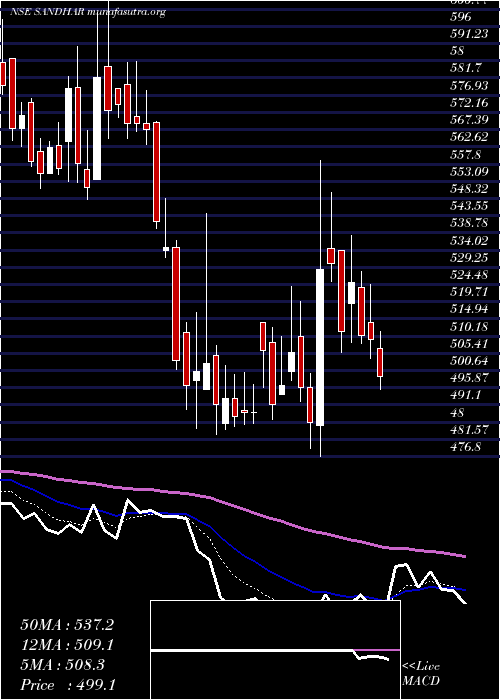
Task: Select the 12MA : 509.1 reading
Action: [67, 645]
